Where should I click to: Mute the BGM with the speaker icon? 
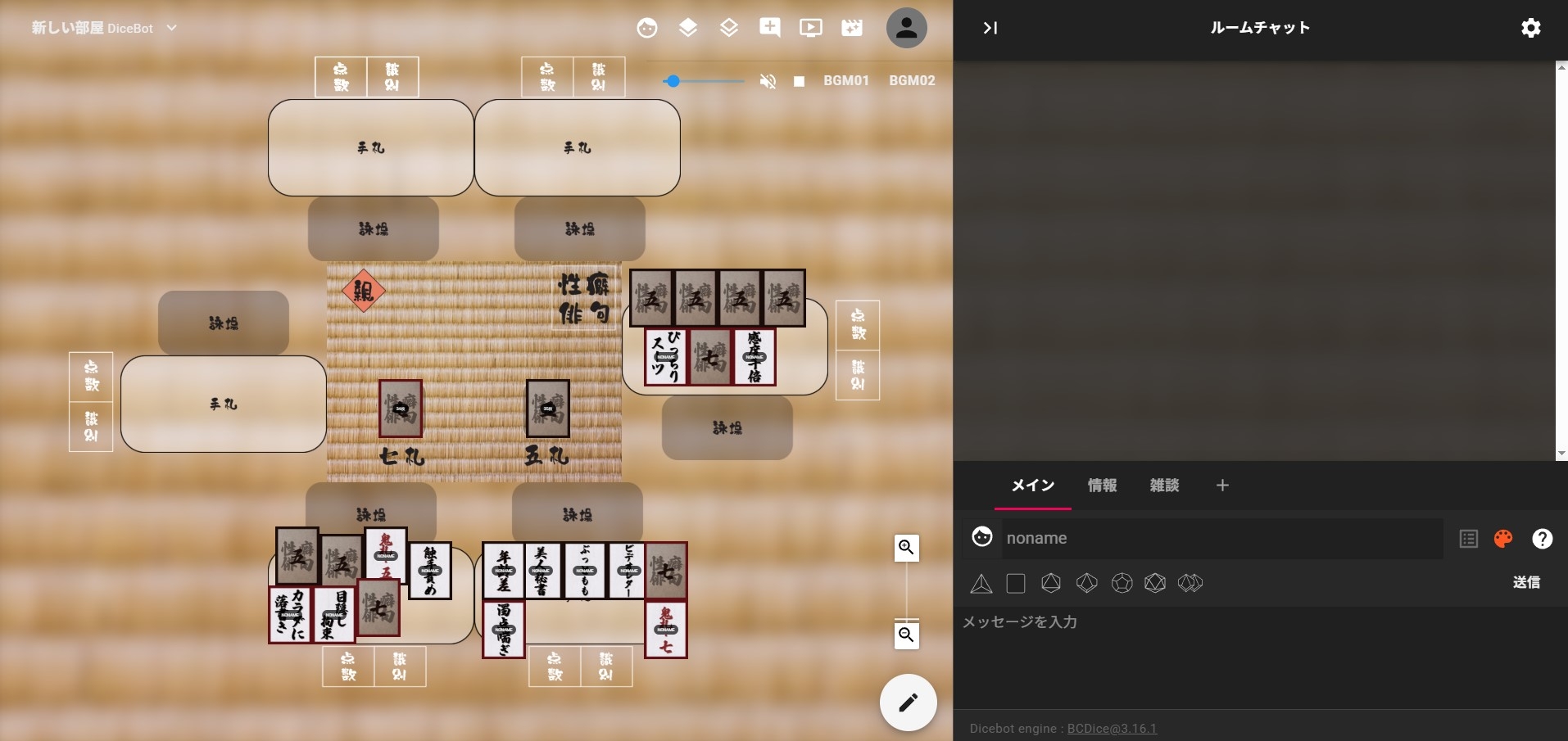767,81
